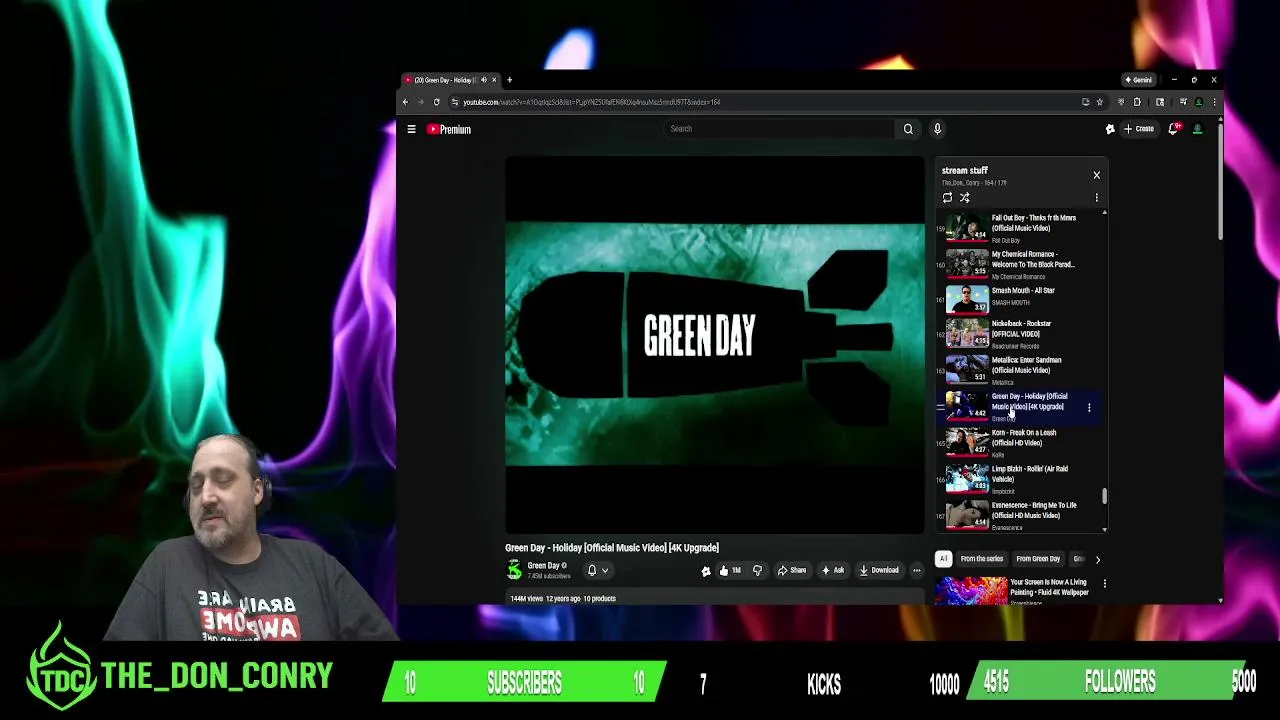Play Smash Mouth All Star

1020,299
